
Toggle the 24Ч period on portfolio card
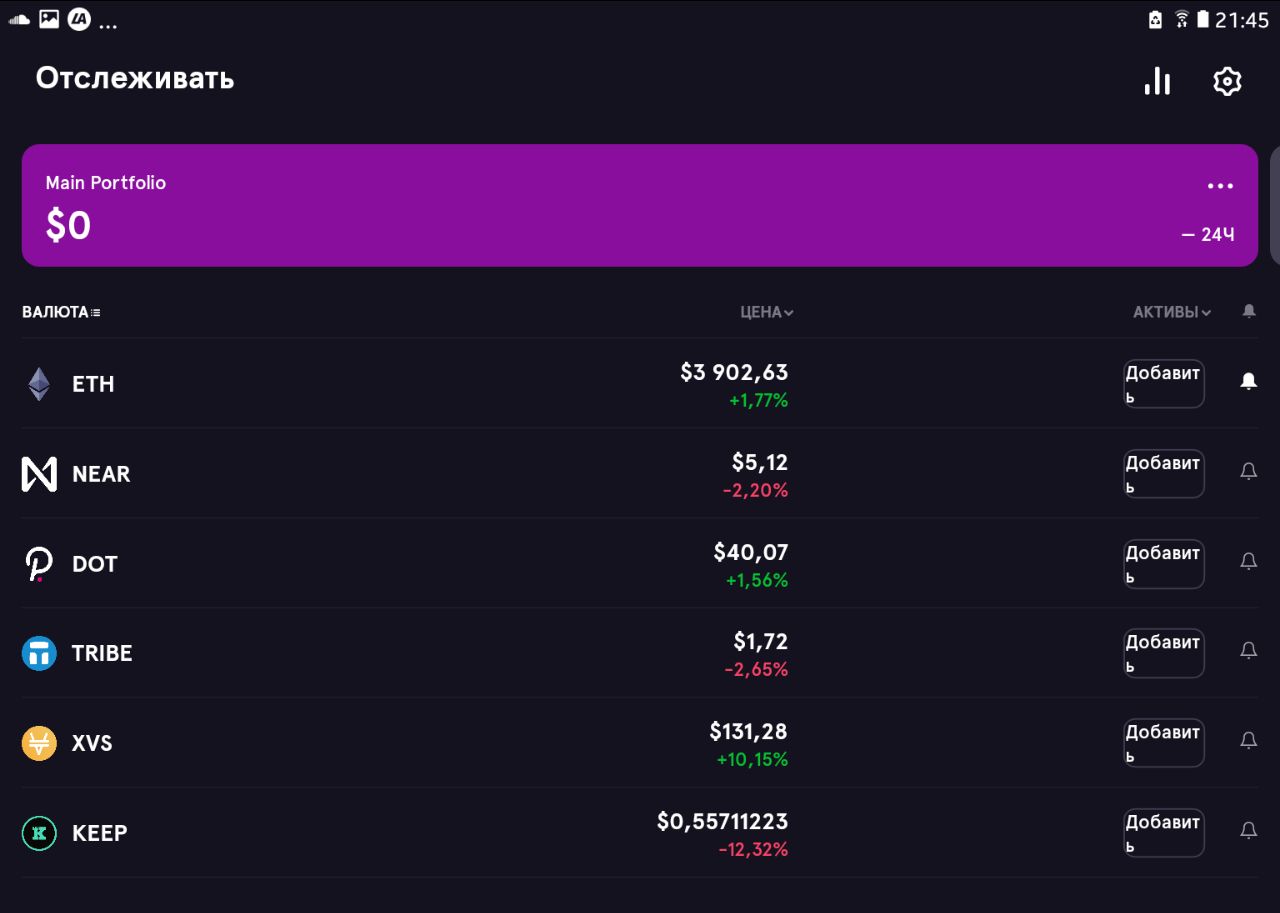coord(1208,235)
